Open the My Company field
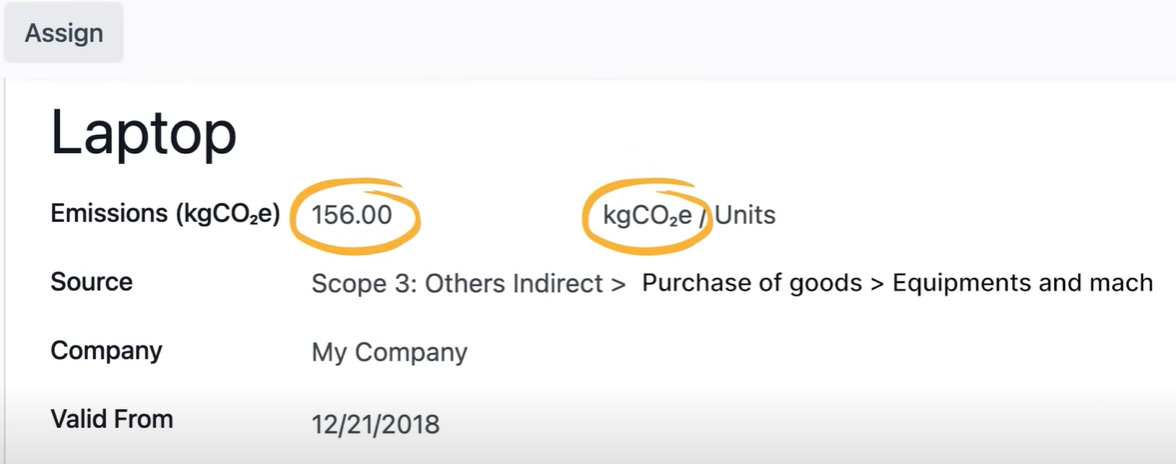Viewport: 1176px width, 464px height. 389,353
